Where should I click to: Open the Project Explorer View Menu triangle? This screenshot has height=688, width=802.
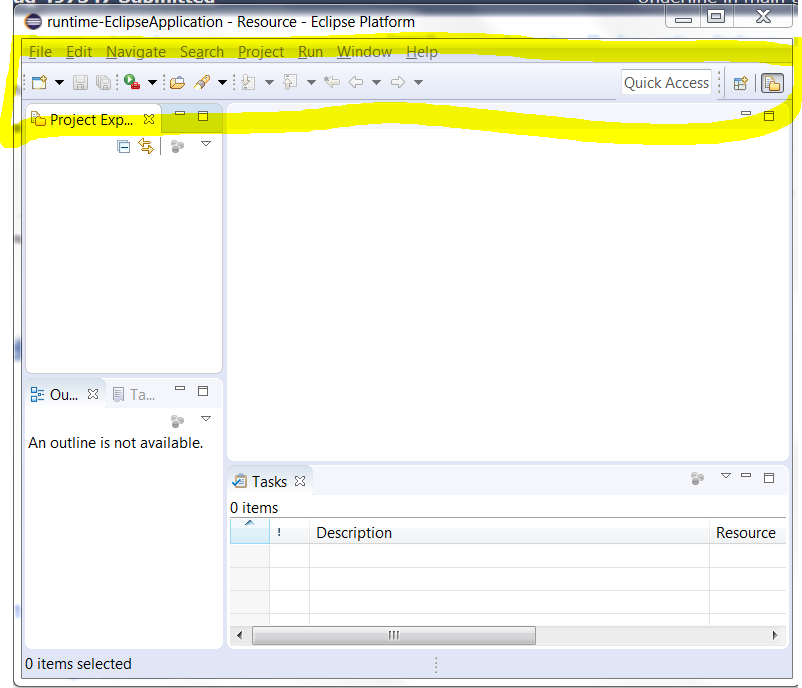click(206, 144)
